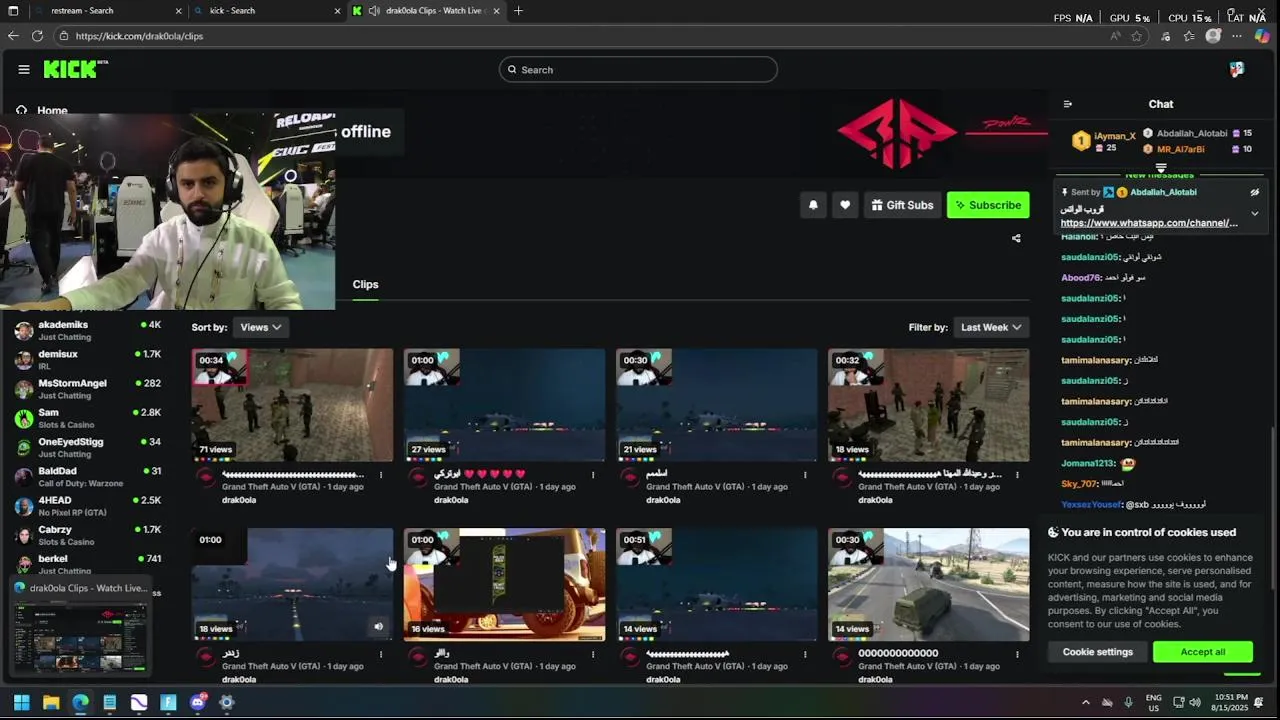The image size is (1280, 720).
Task: Select the drak0ola Clips browser tab
Action: tap(425, 11)
